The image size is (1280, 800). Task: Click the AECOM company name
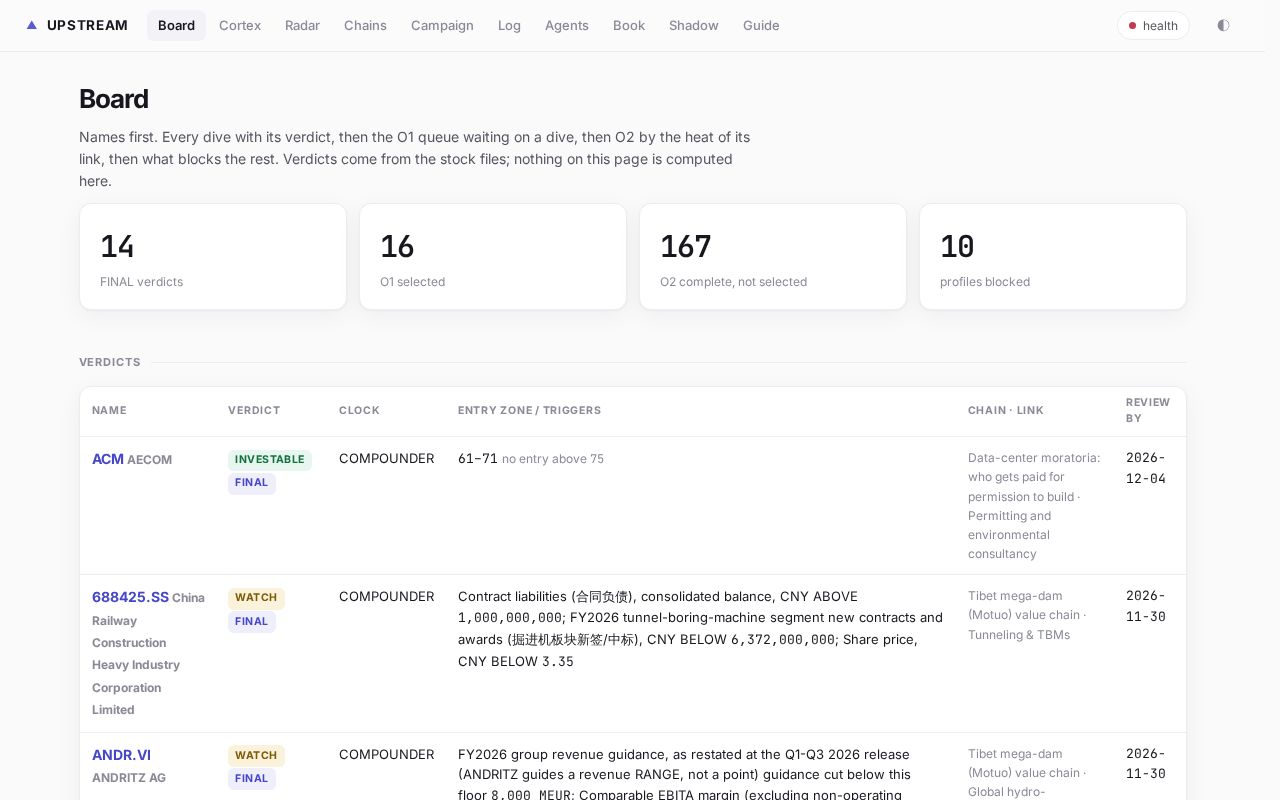click(x=150, y=460)
